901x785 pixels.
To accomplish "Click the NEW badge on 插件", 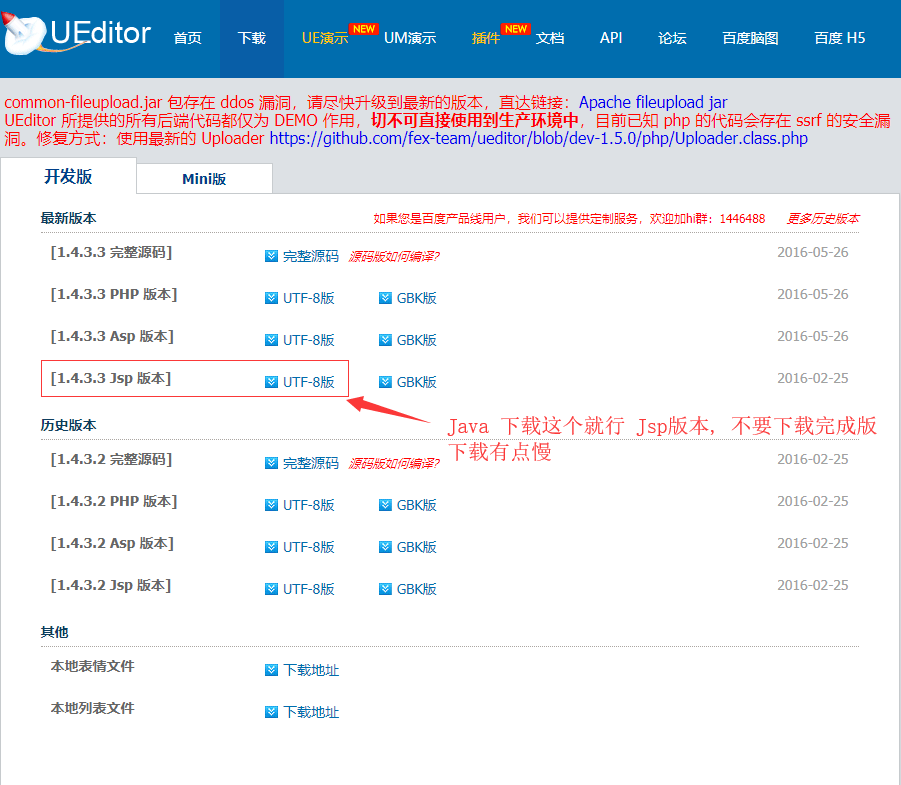I will pos(517,30).
